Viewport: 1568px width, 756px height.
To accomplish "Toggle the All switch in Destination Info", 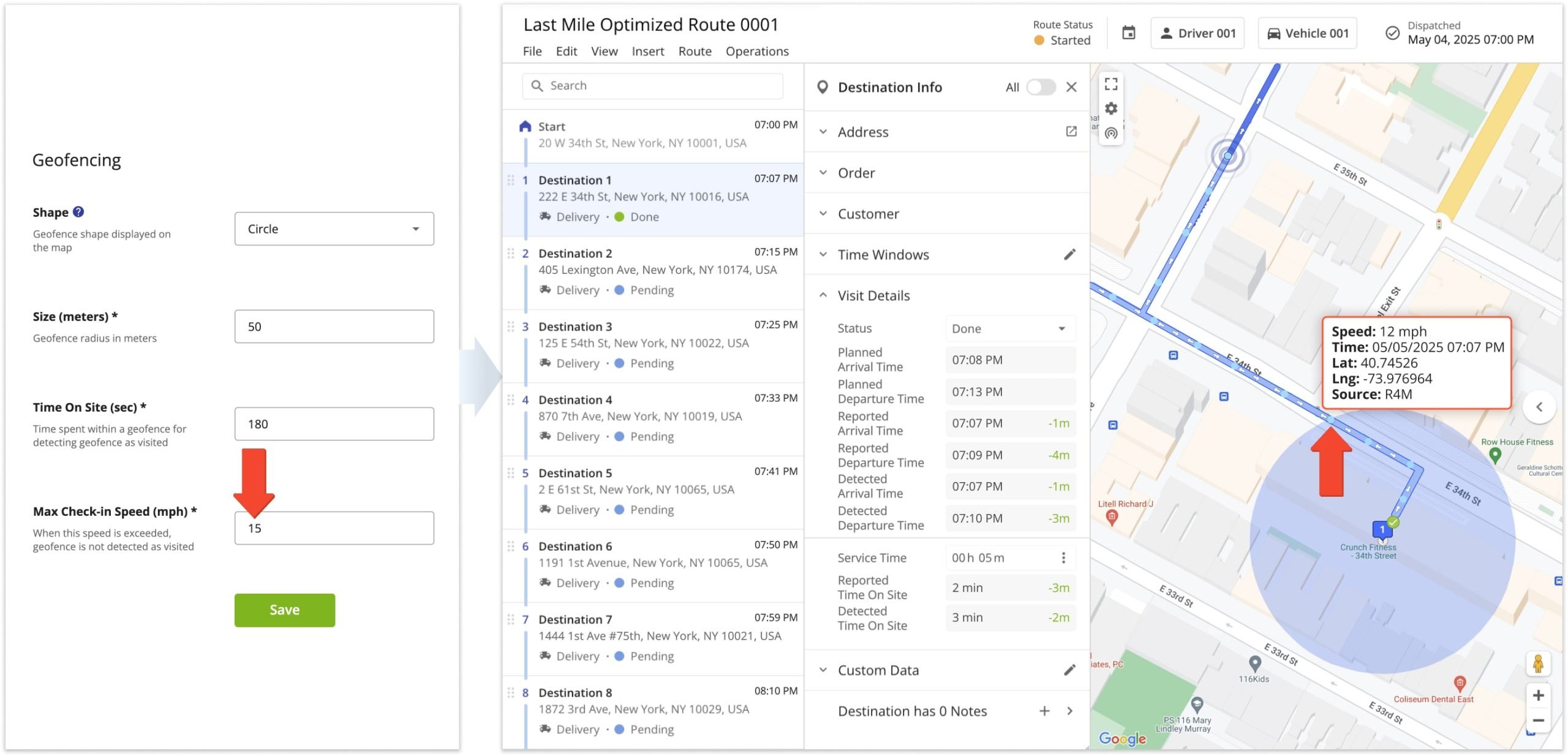I will [x=1041, y=87].
